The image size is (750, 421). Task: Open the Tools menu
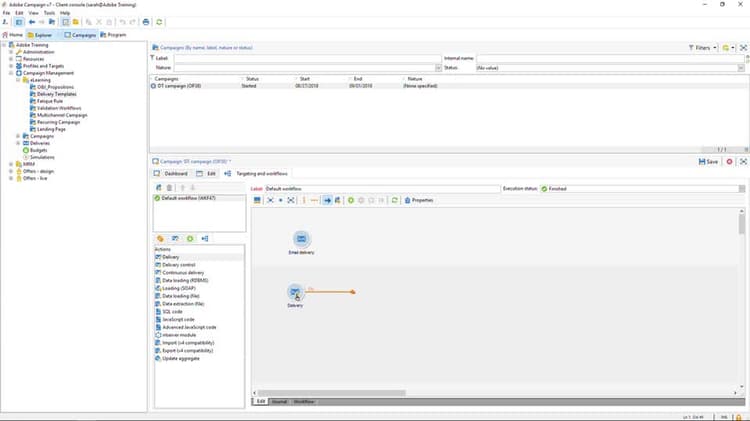tap(49, 13)
